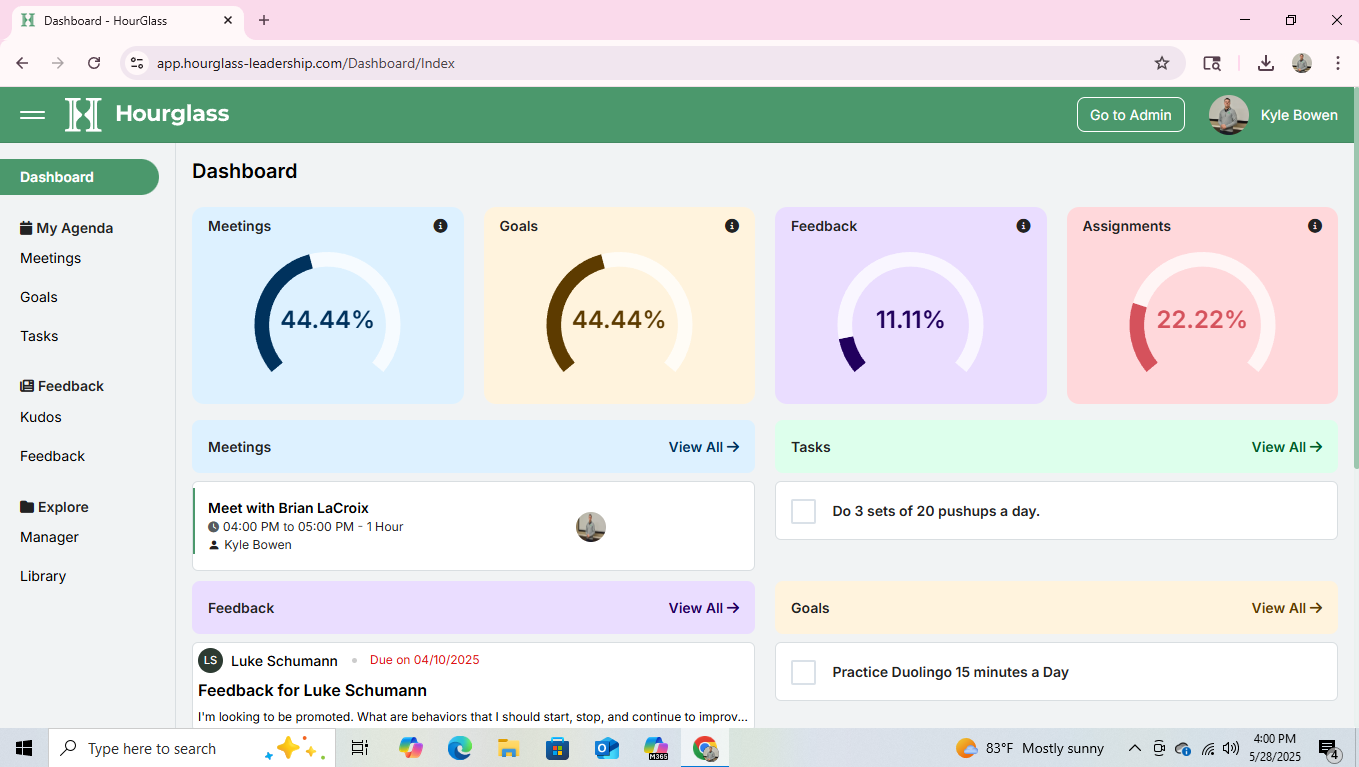This screenshot has width=1359, height=767.
Task: Reload the page in Chrome
Action: tap(94, 63)
